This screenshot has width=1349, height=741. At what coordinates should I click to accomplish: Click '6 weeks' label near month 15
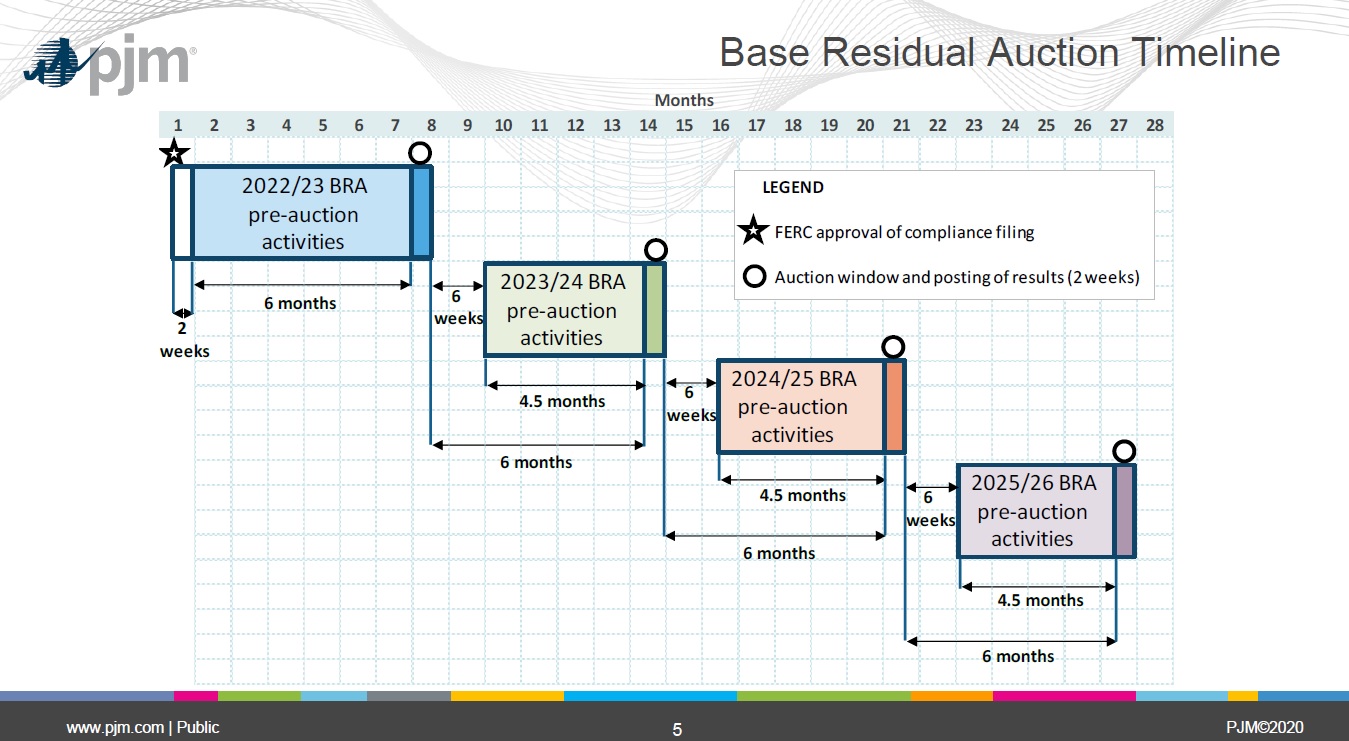(x=691, y=404)
